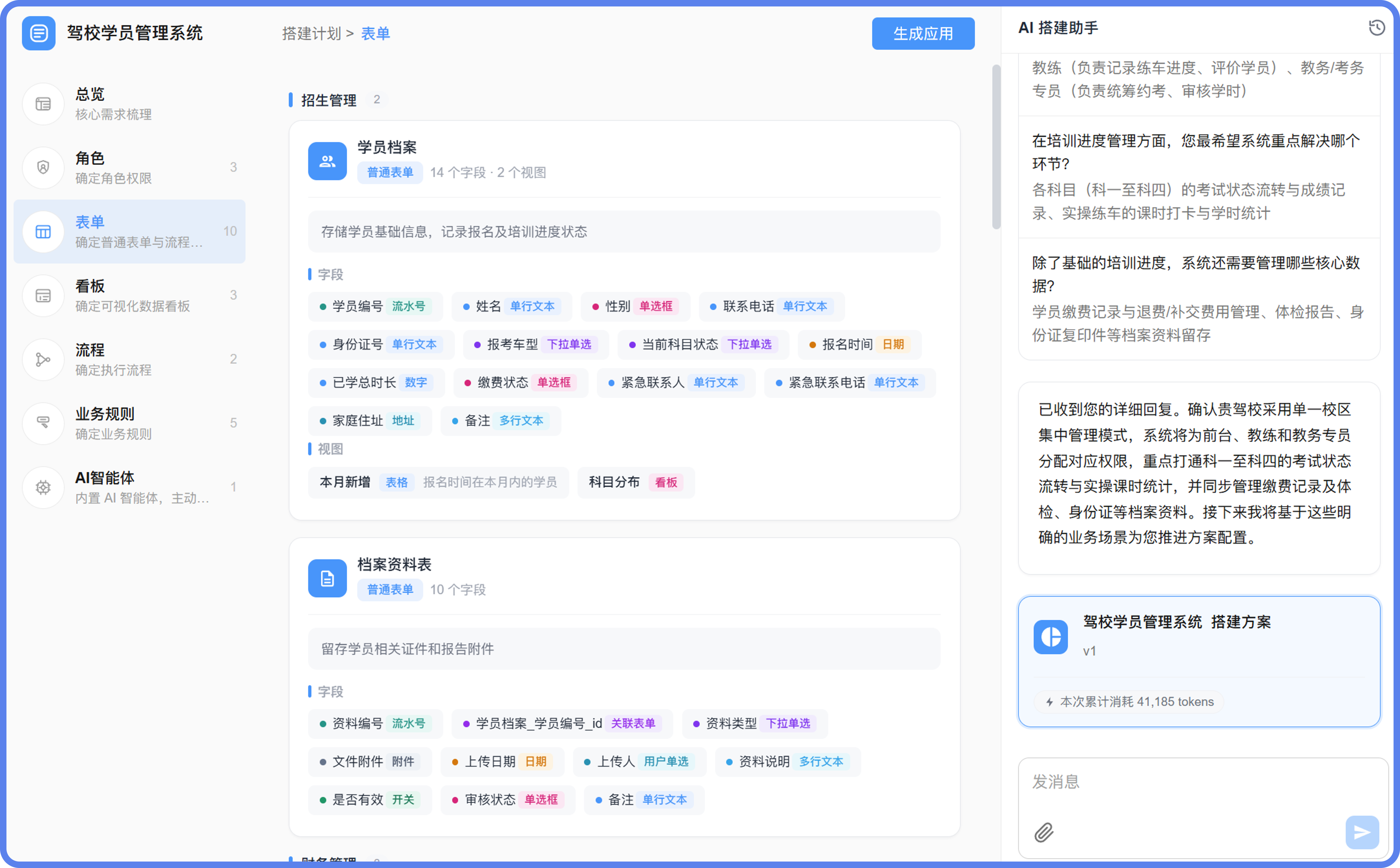Click the paperclip attachment icon

click(1044, 832)
